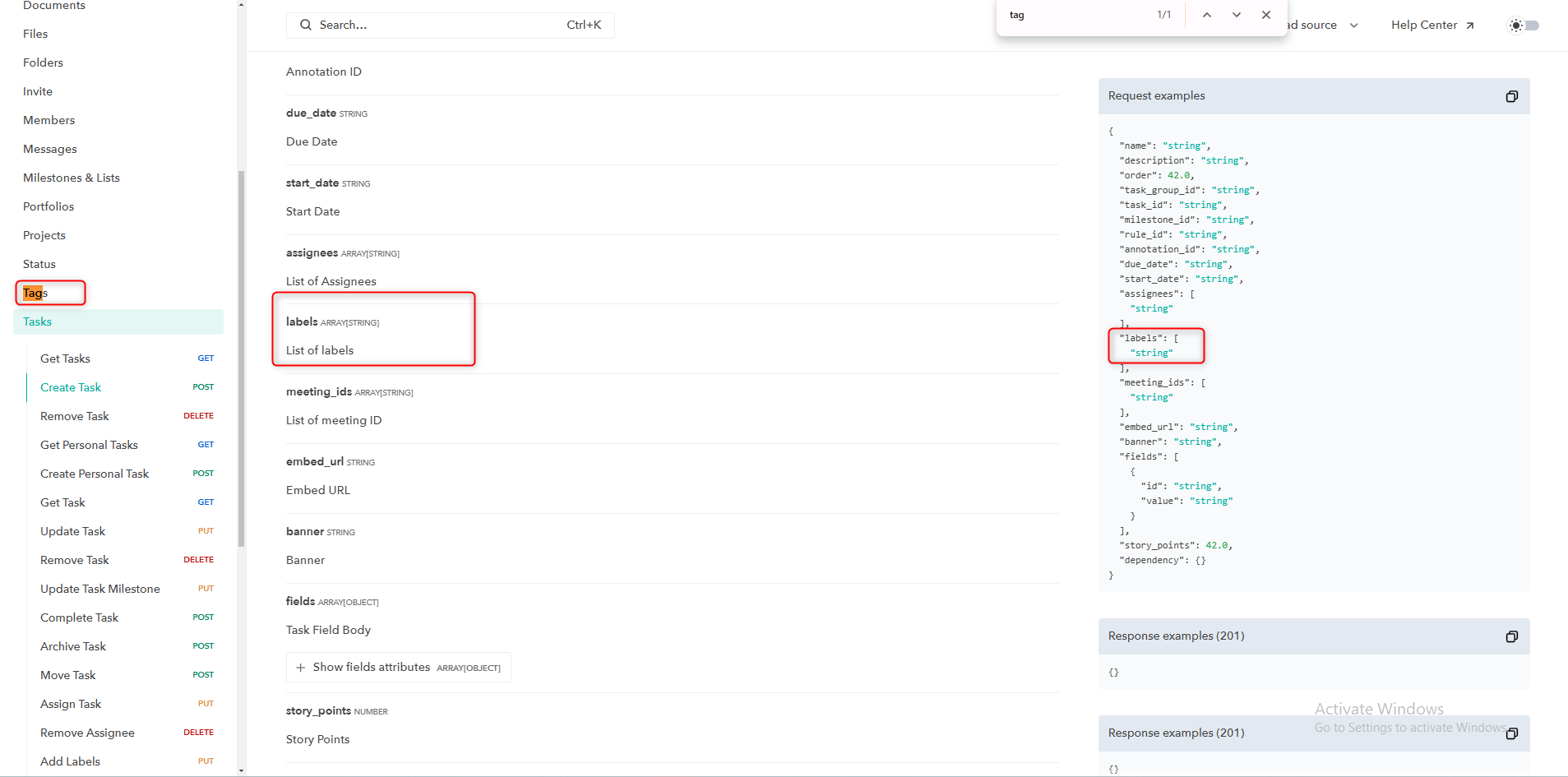Click the Search input field
Viewport: 1568px width, 777px height.
click(451, 25)
